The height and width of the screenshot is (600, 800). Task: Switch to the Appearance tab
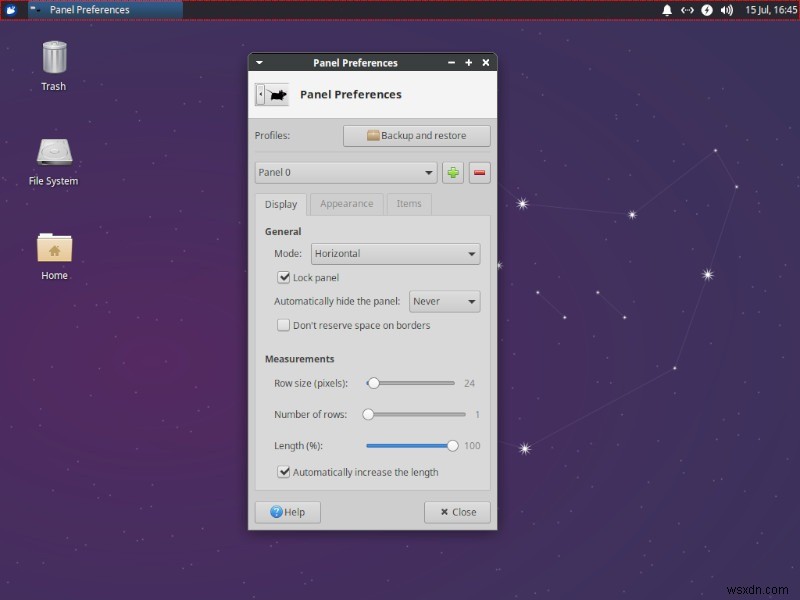(x=346, y=204)
